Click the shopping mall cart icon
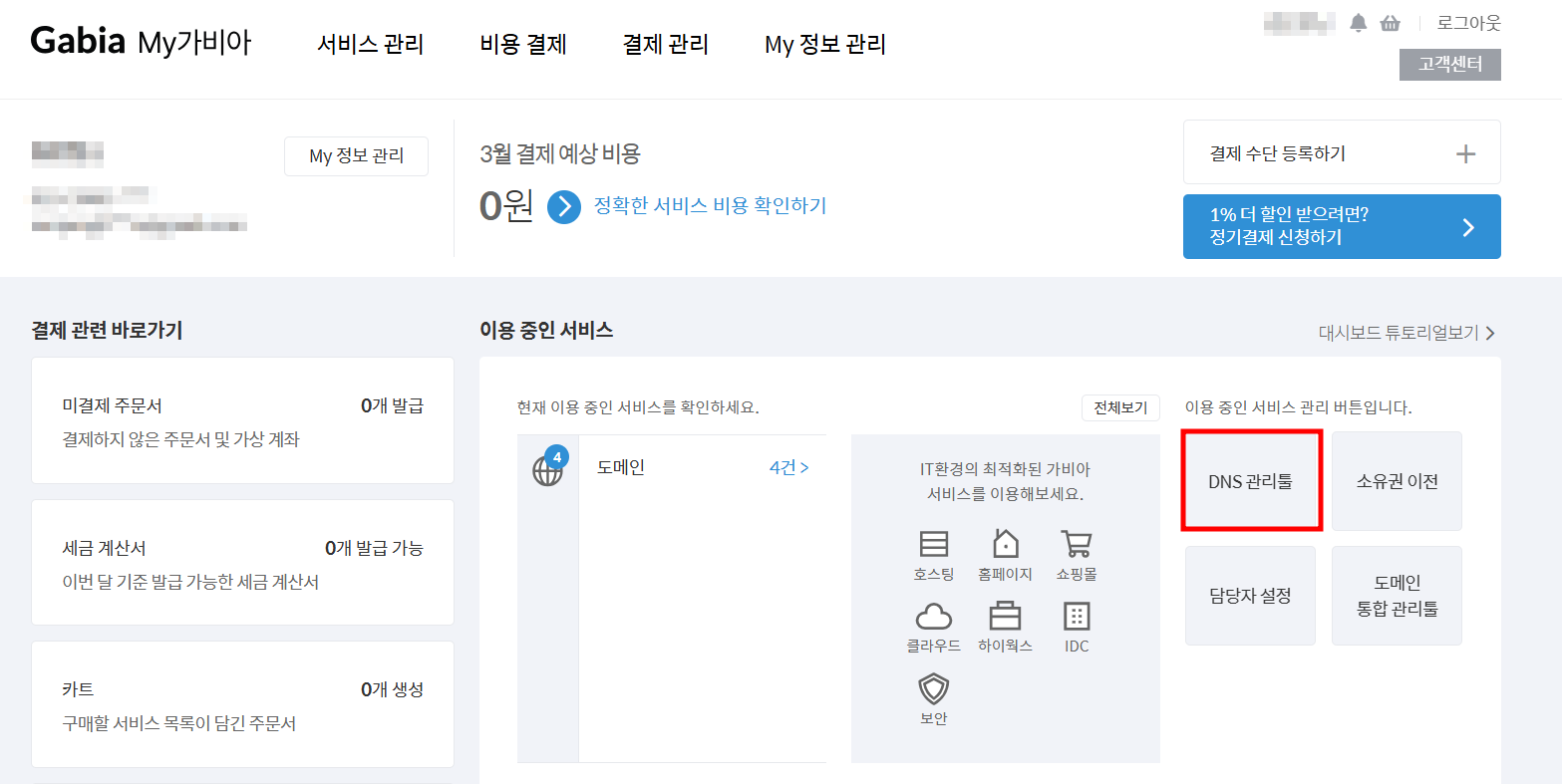The image size is (1562, 784). [1077, 544]
